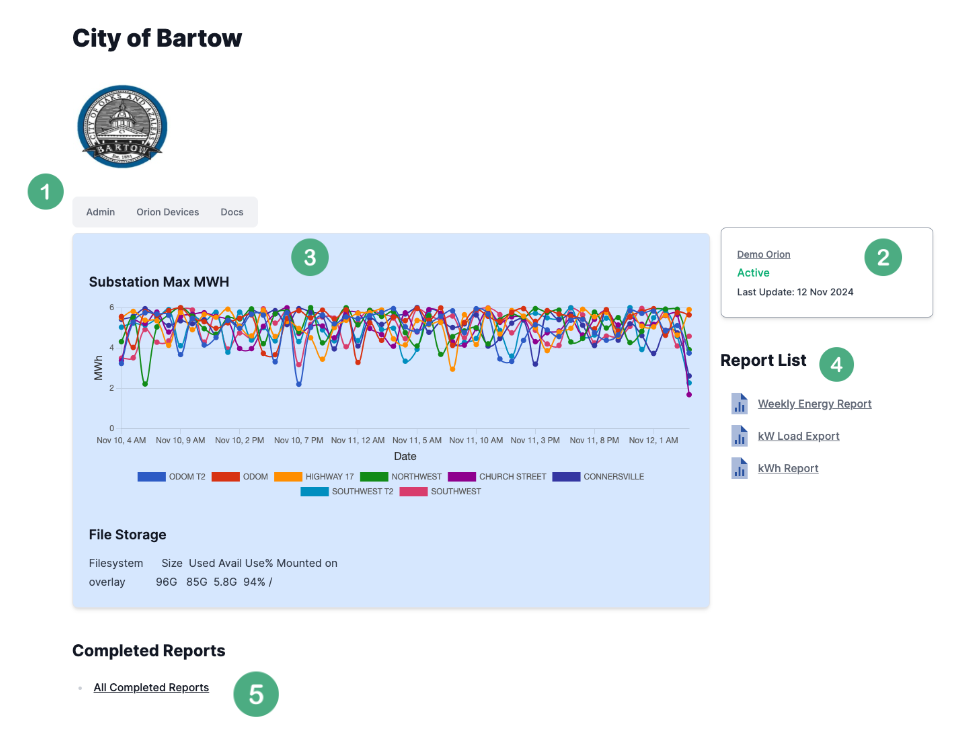This screenshot has width=962, height=755.
Task: Open the Docs tab
Action: (232, 212)
